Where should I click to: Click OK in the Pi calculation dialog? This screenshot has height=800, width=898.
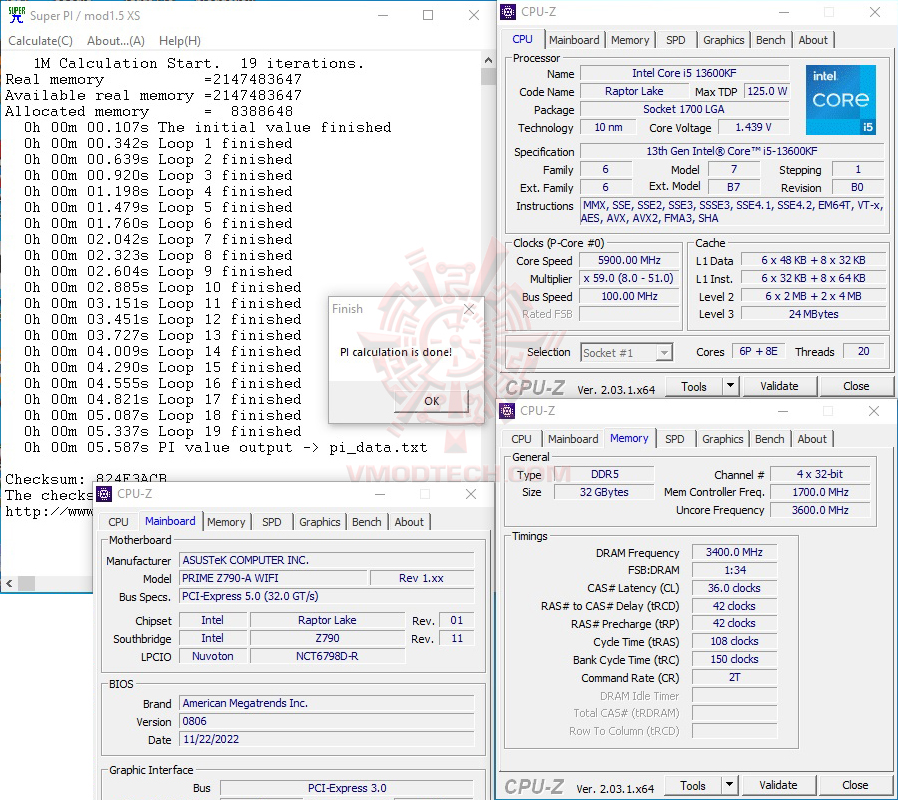430,400
